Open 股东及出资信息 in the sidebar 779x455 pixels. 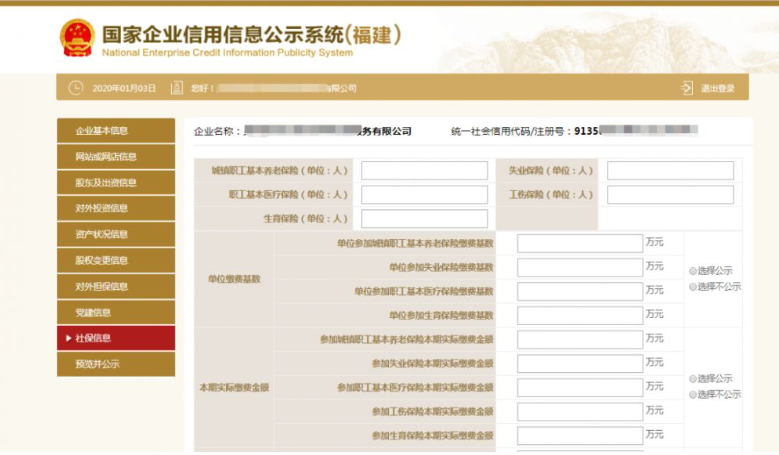[x=115, y=183]
